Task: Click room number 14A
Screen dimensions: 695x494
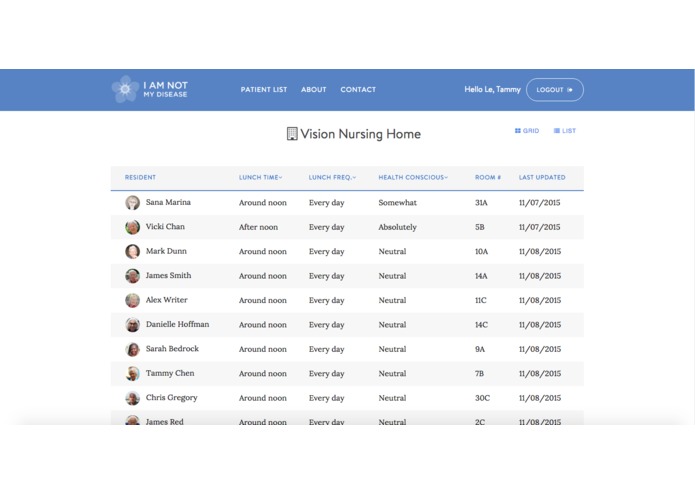Action: pos(481,276)
